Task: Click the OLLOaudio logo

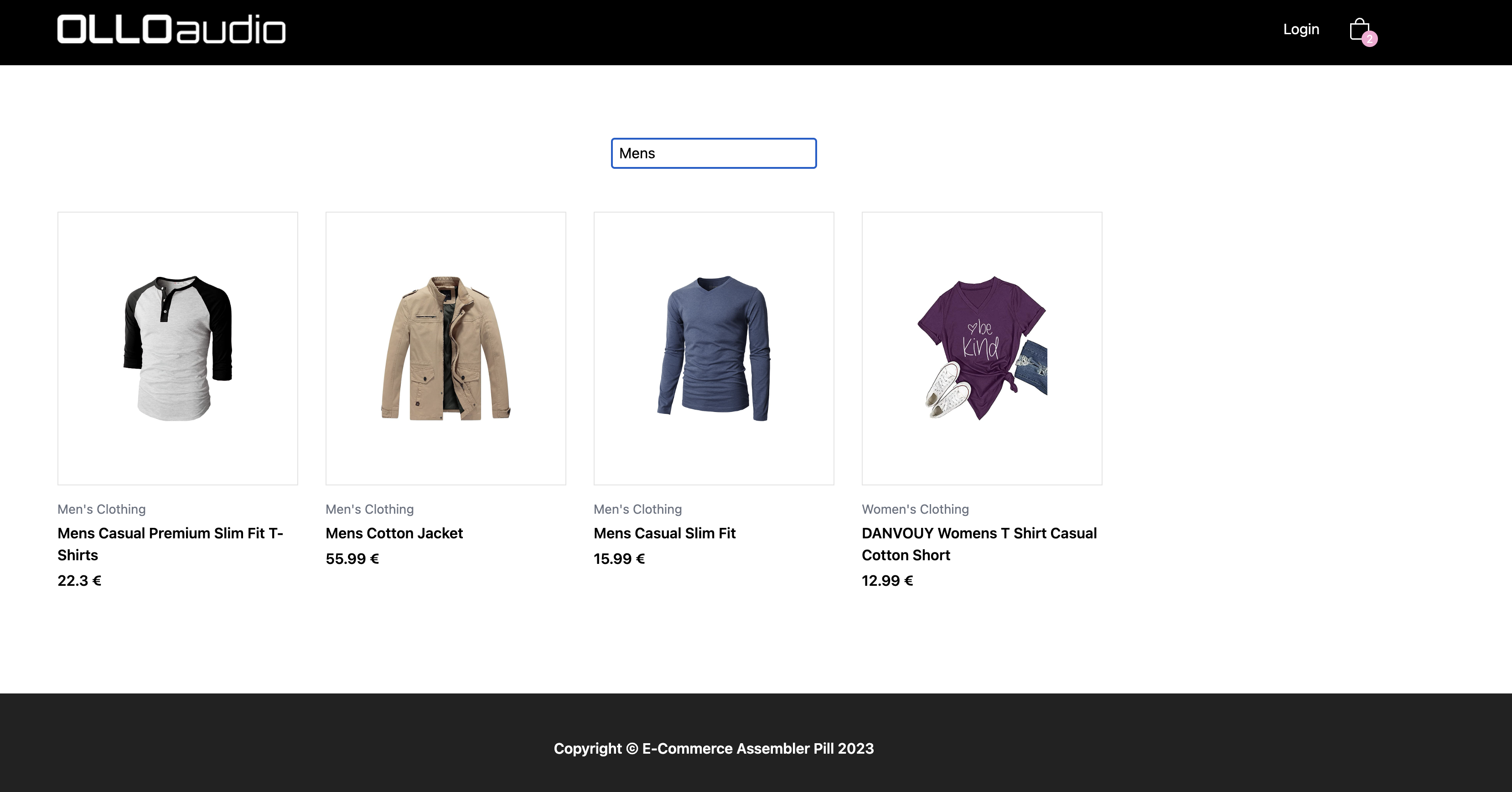Action: tap(171, 29)
